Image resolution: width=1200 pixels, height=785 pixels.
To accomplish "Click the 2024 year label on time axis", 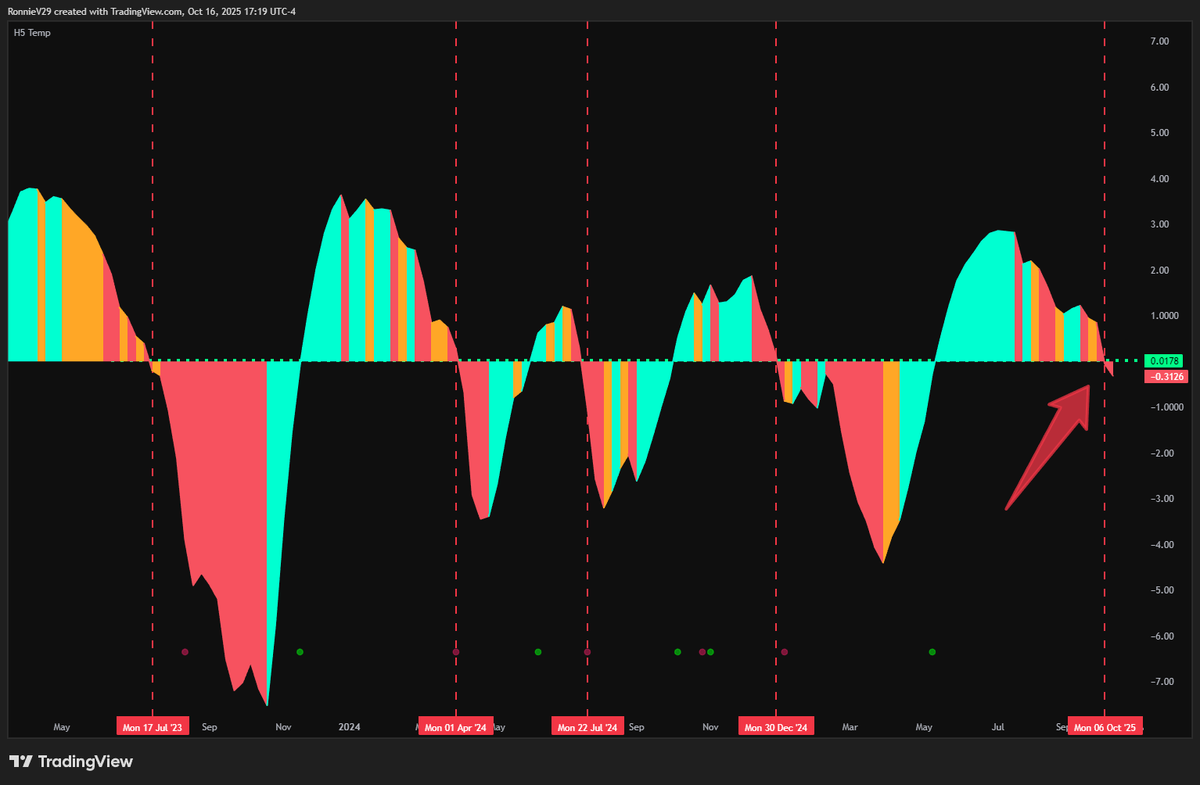I will tap(349, 727).
